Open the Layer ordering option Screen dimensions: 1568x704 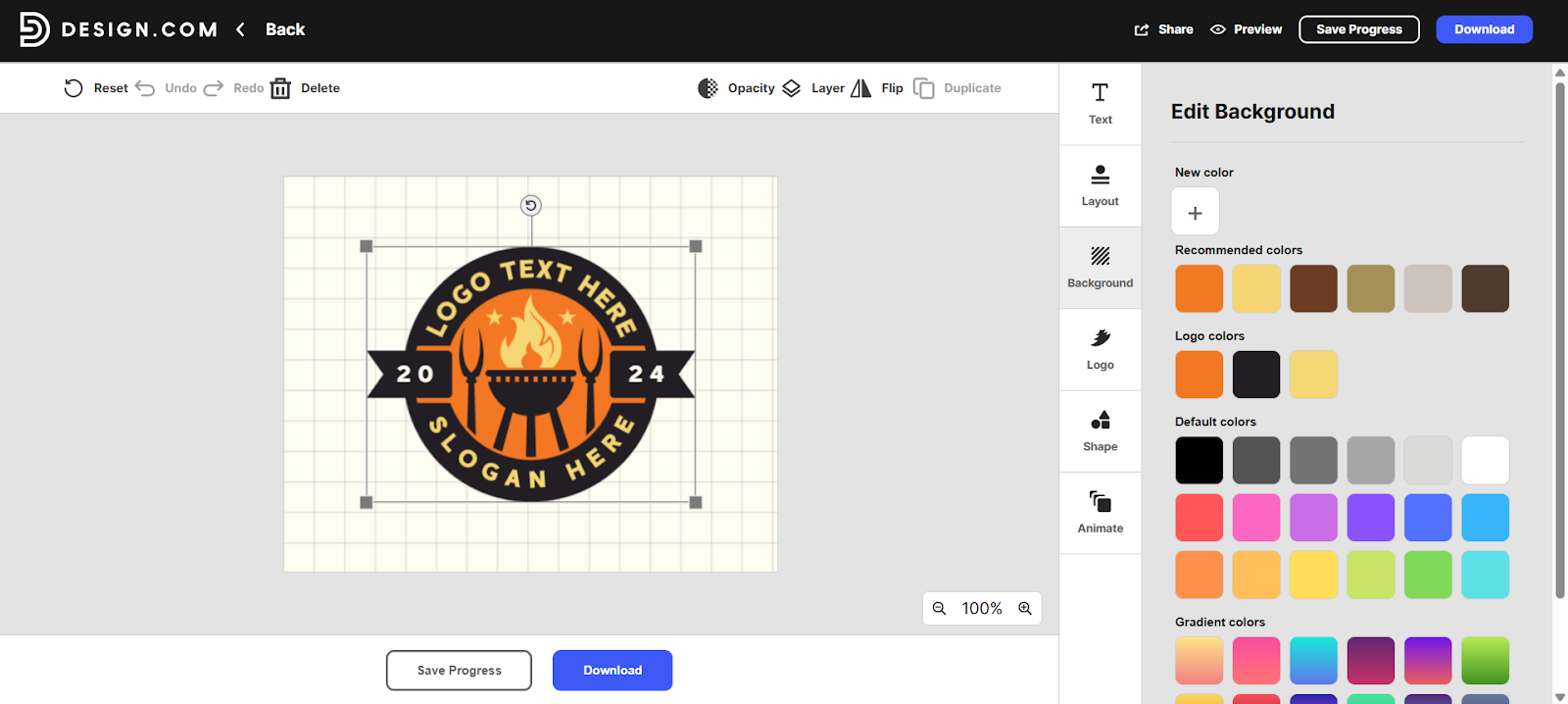(x=812, y=88)
